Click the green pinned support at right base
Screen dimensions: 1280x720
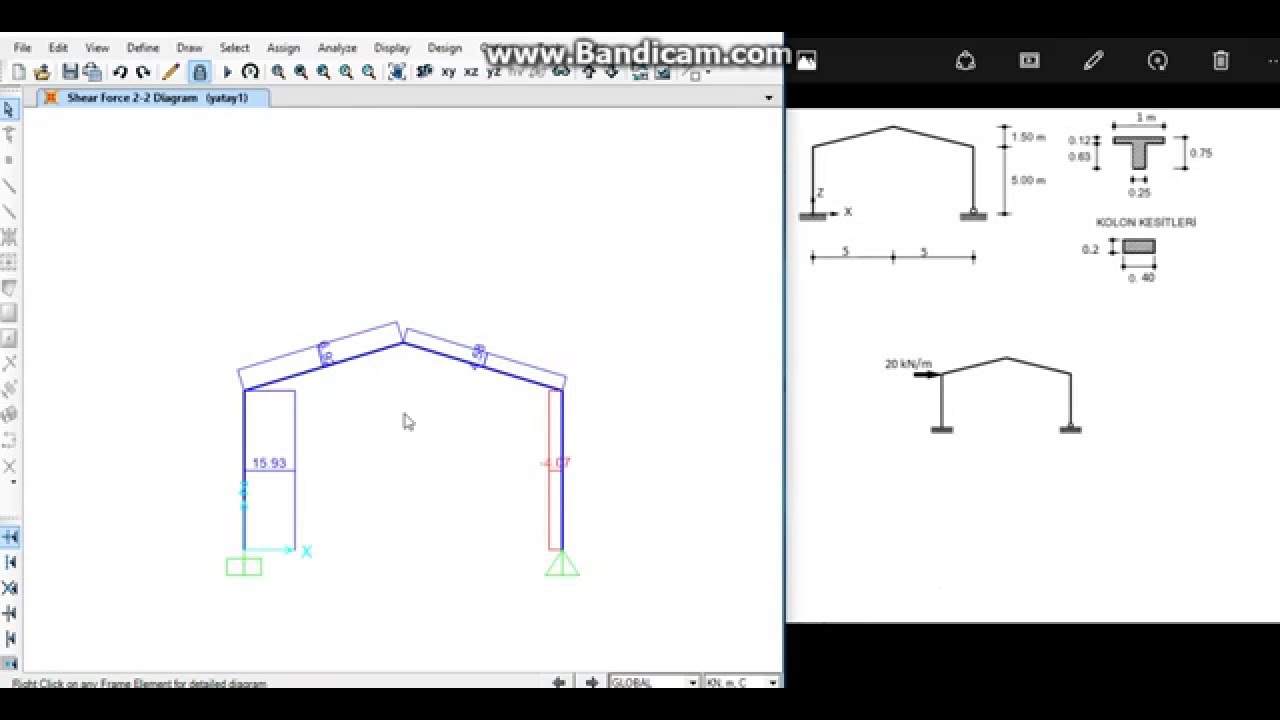562,564
